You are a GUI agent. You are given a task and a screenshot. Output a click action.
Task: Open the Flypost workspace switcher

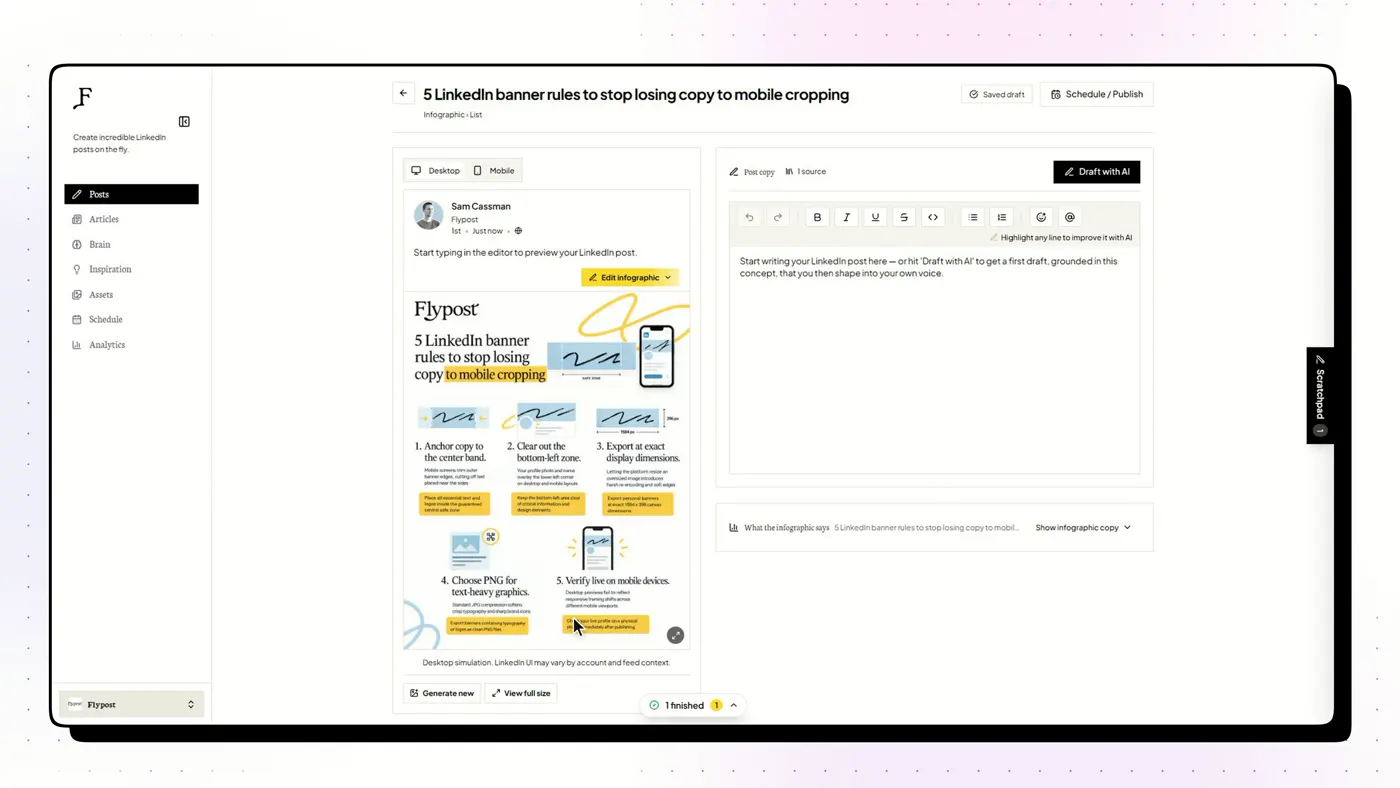[131, 704]
